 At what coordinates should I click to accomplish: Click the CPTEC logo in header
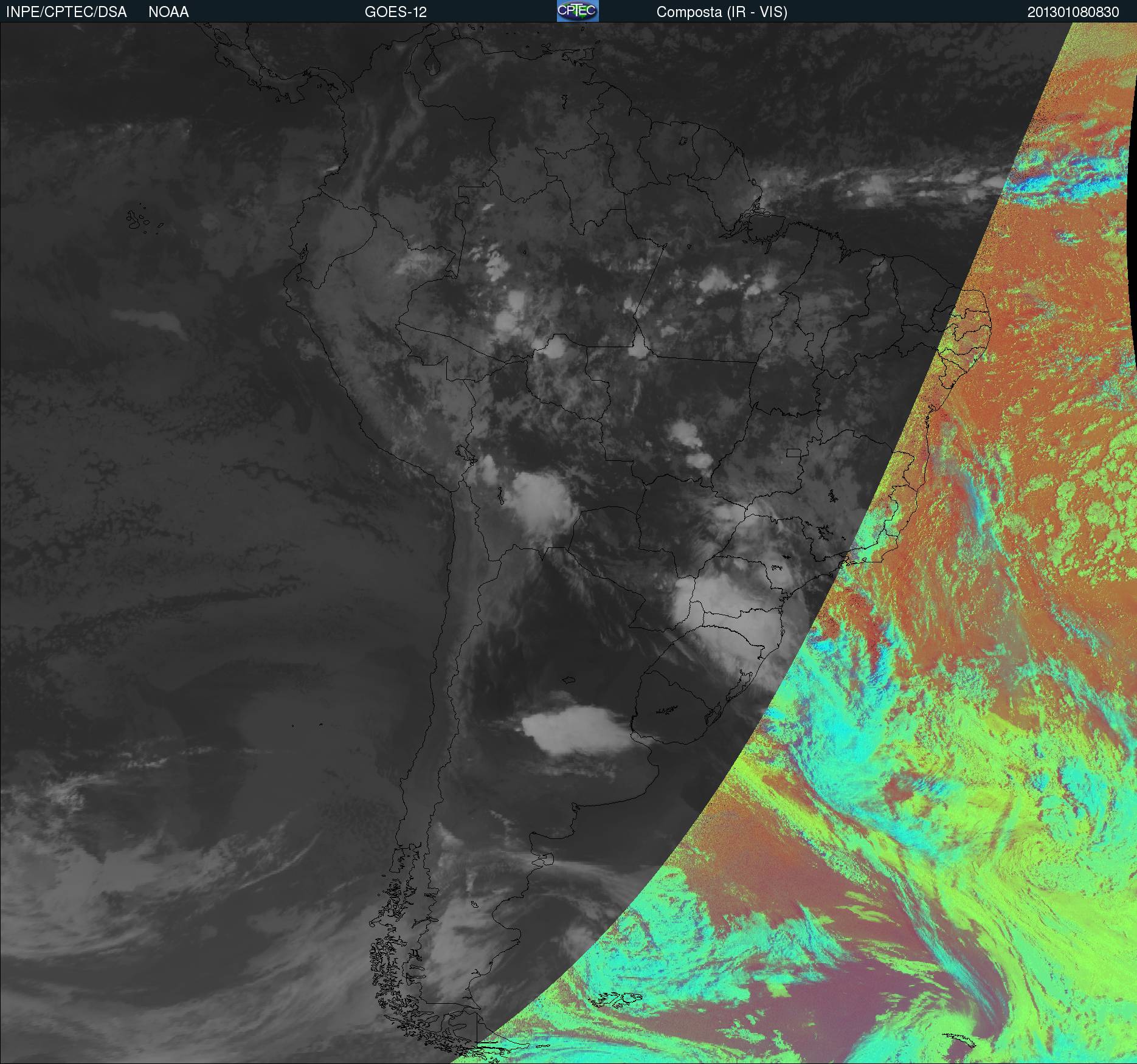(578, 11)
